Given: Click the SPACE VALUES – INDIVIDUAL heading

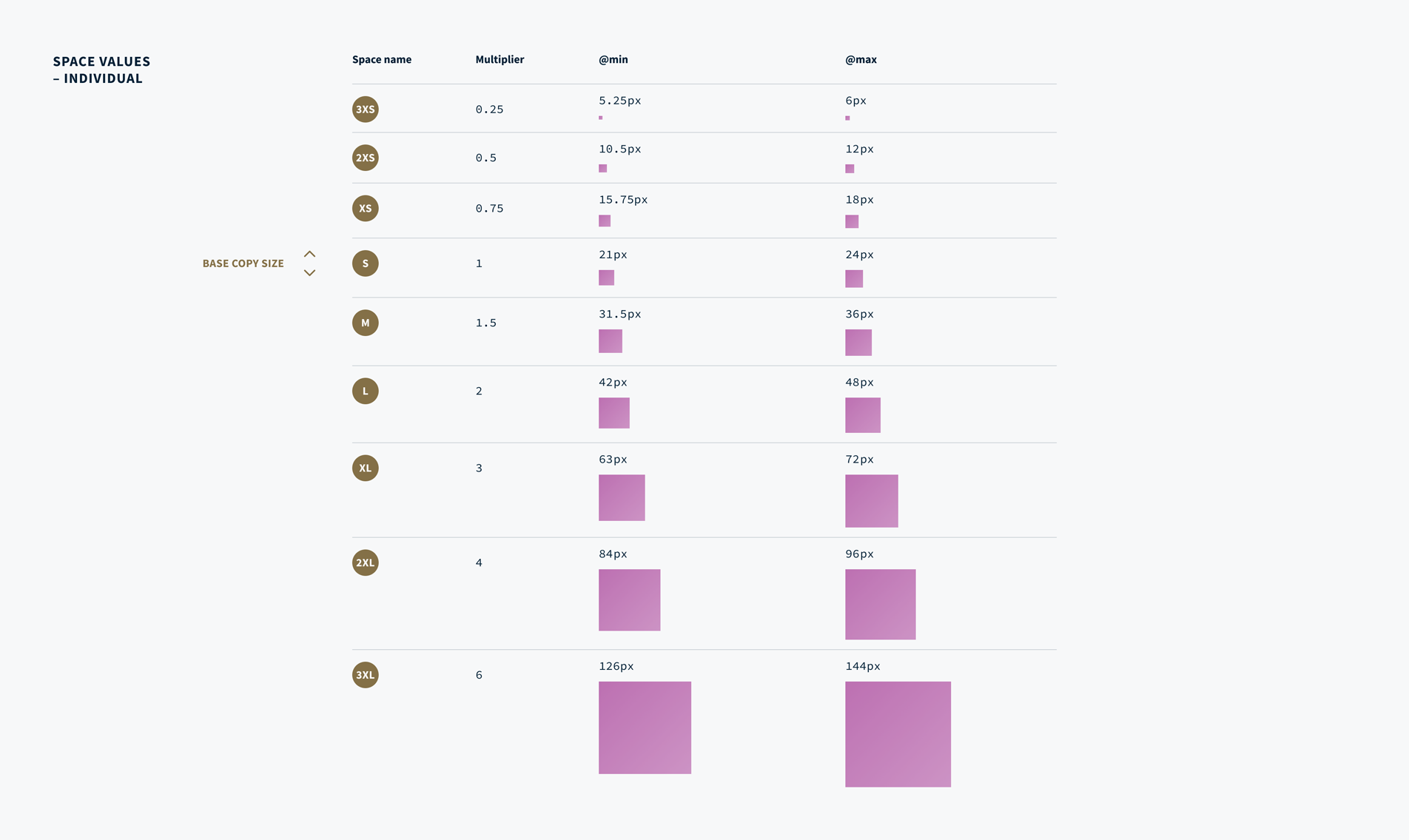Looking at the screenshot, I should [101, 69].
